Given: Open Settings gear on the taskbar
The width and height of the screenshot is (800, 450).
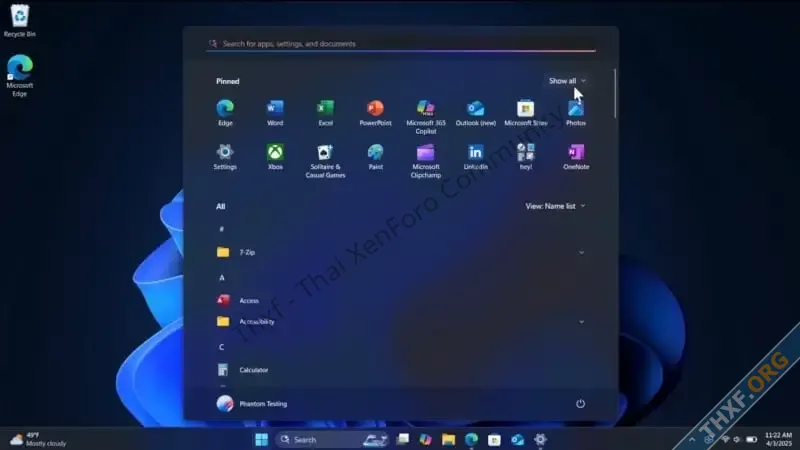Looking at the screenshot, I should pyautogui.click(x=540, y=439).
